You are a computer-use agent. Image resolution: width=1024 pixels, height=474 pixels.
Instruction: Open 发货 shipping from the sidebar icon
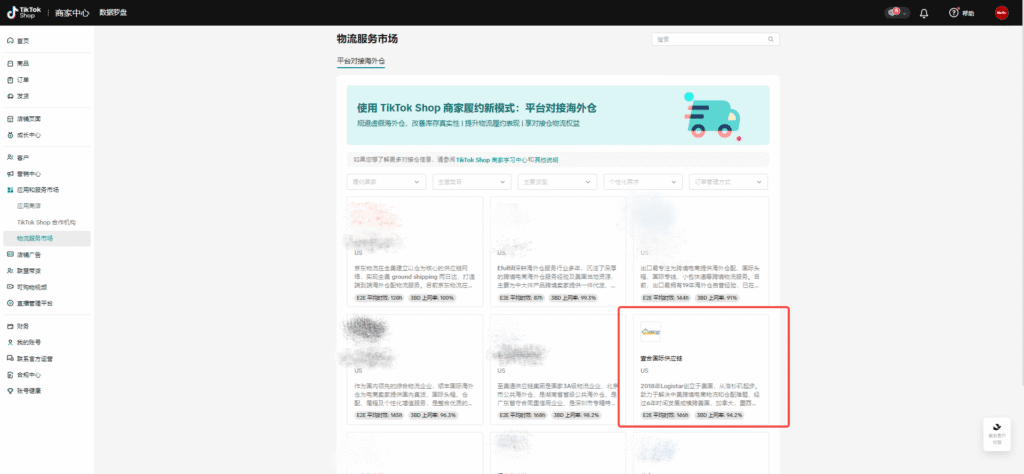tap(10, 96)
